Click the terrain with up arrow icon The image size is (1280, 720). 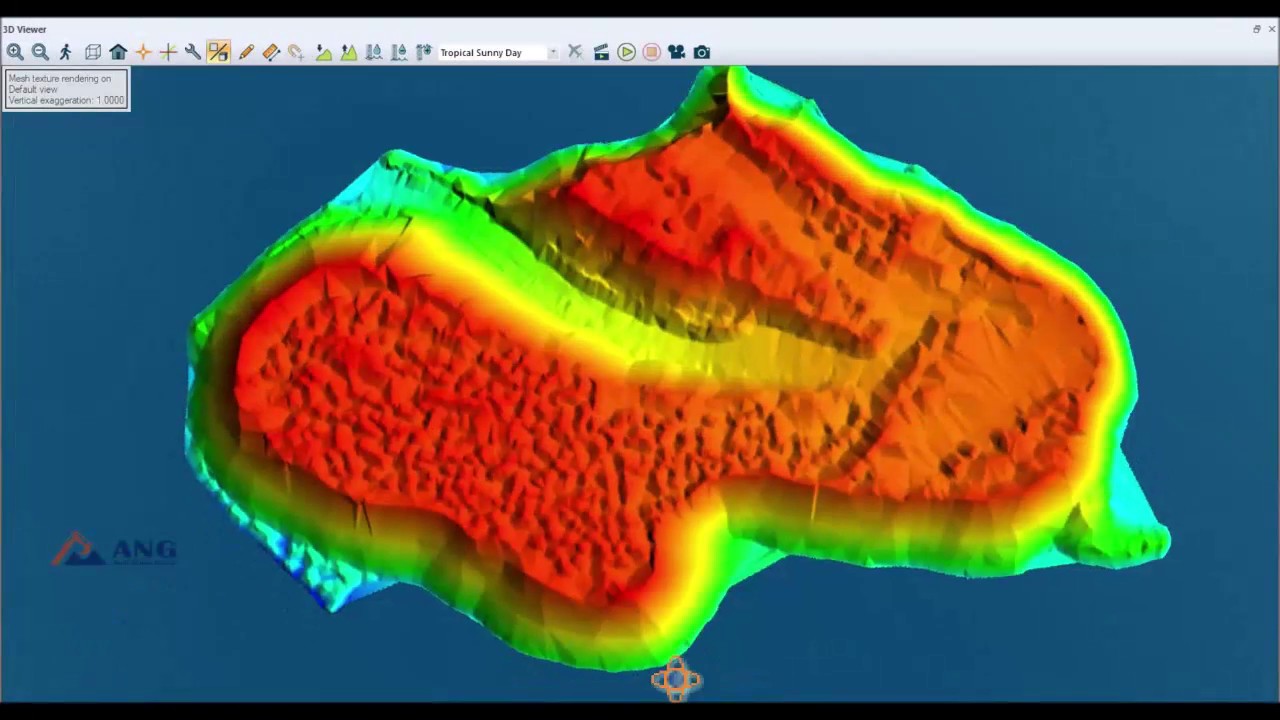[349, 52]
